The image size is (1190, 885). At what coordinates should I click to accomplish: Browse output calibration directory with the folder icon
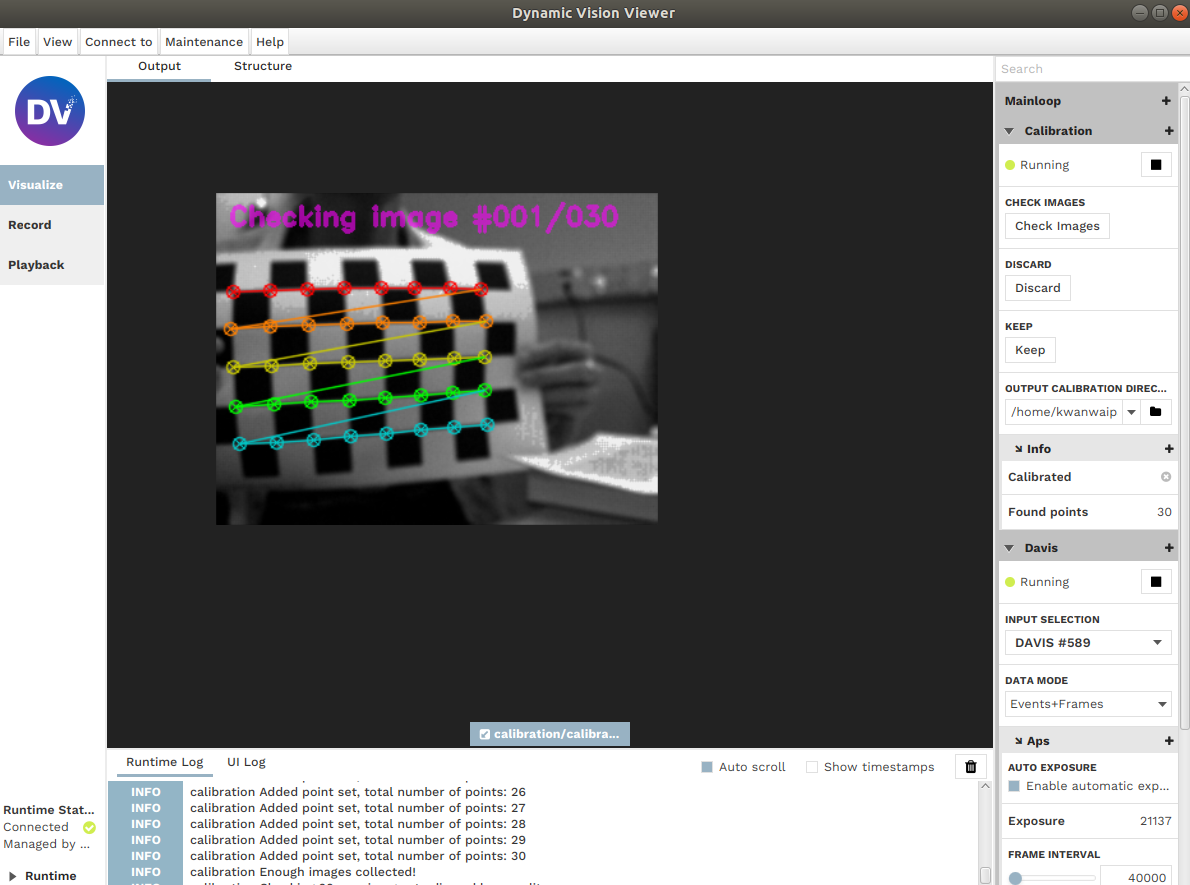tap(1156, 411)
